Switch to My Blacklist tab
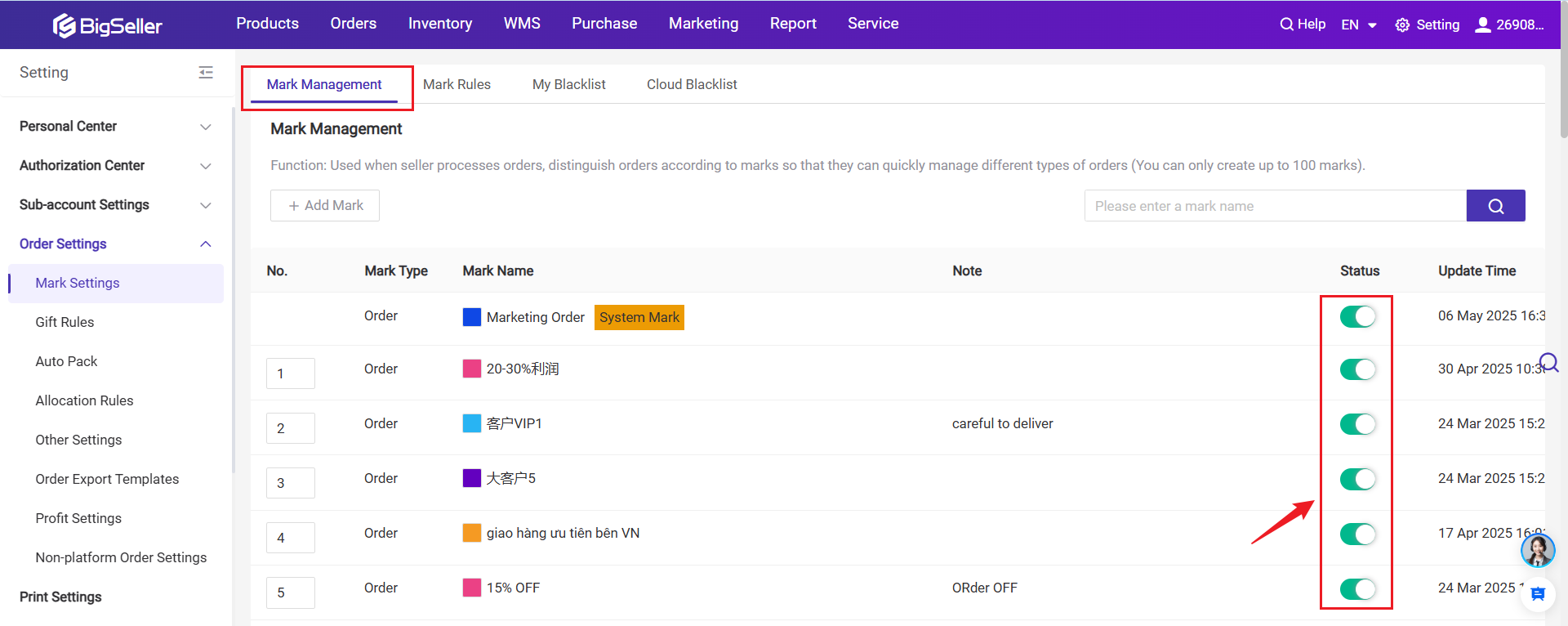This screenshot has width=1568, height=626. (569, 85)
